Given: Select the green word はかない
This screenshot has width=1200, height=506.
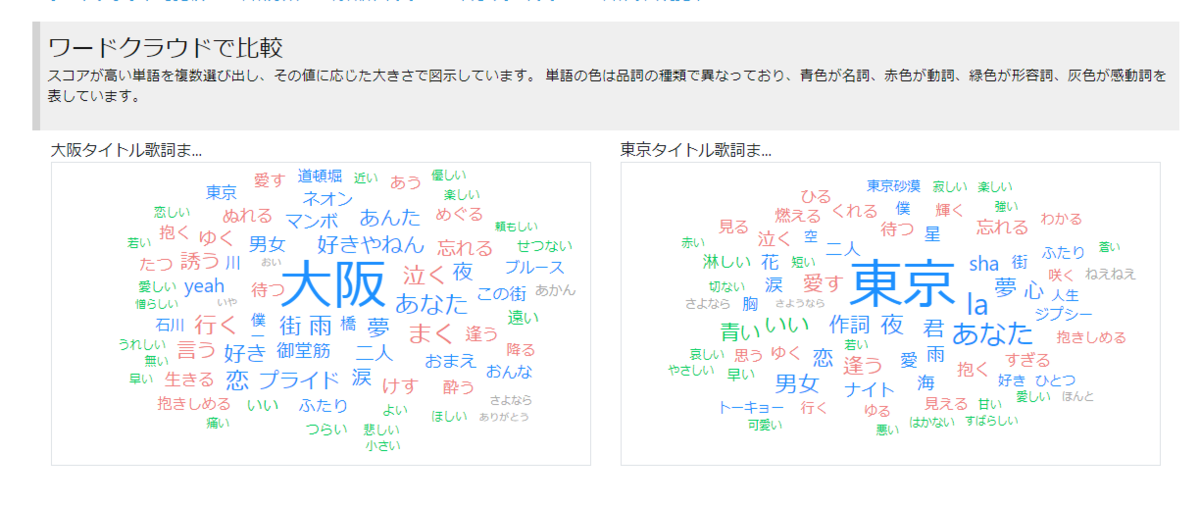Looking at the screenshot, I should click(x=930, y=423).
